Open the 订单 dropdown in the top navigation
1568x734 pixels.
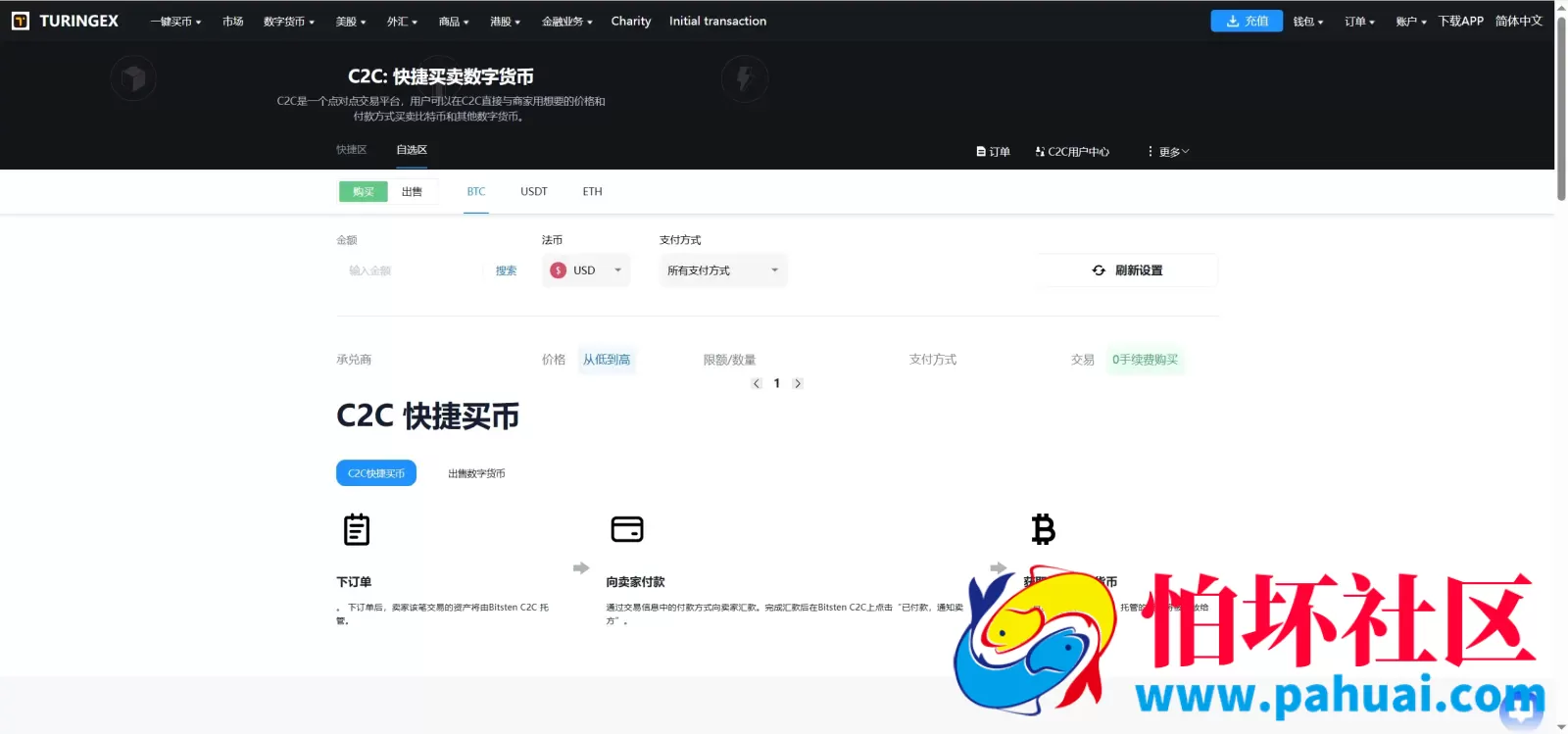click(1360, 22)
